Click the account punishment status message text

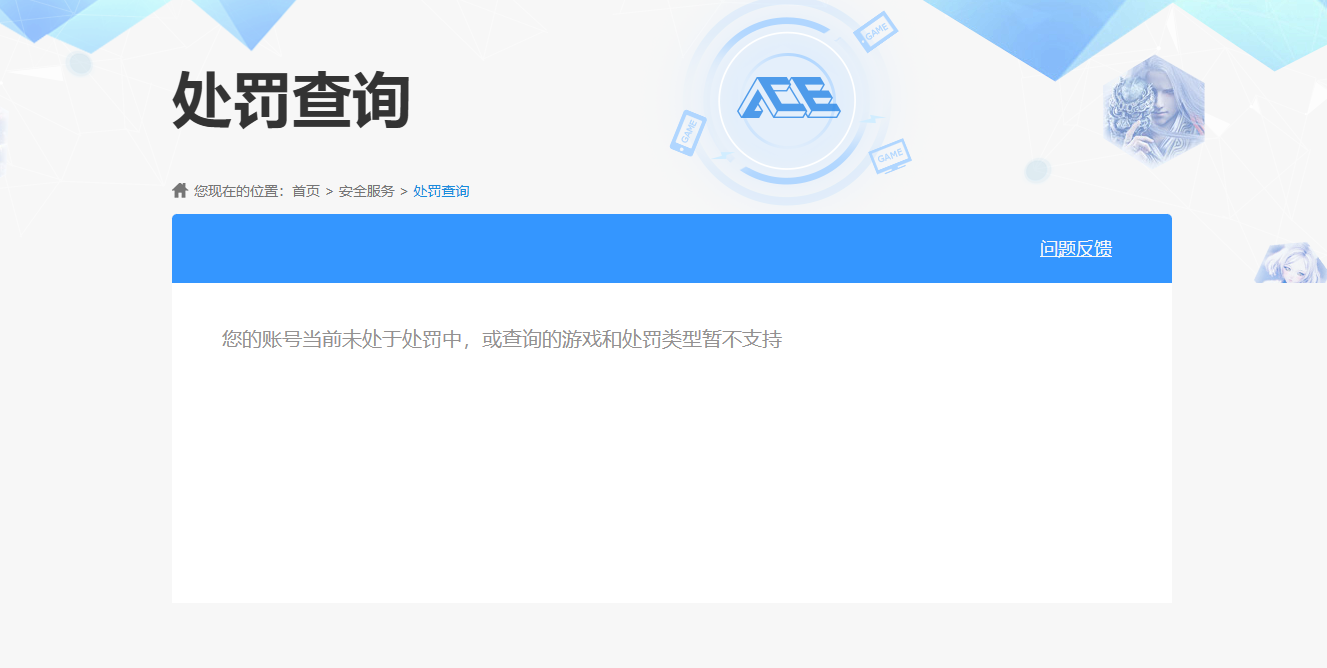[500, 338]
